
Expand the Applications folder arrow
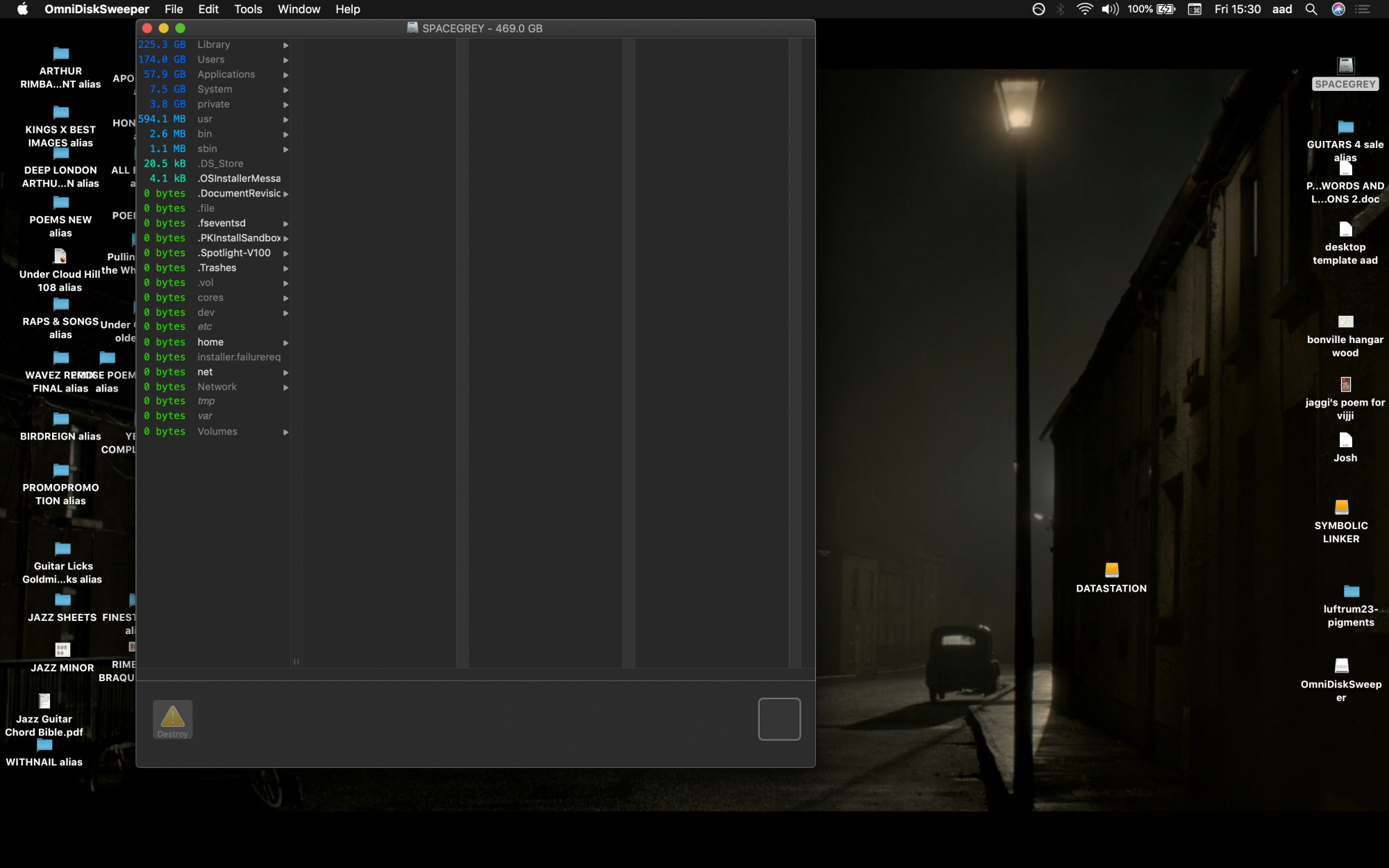[285, 75]
